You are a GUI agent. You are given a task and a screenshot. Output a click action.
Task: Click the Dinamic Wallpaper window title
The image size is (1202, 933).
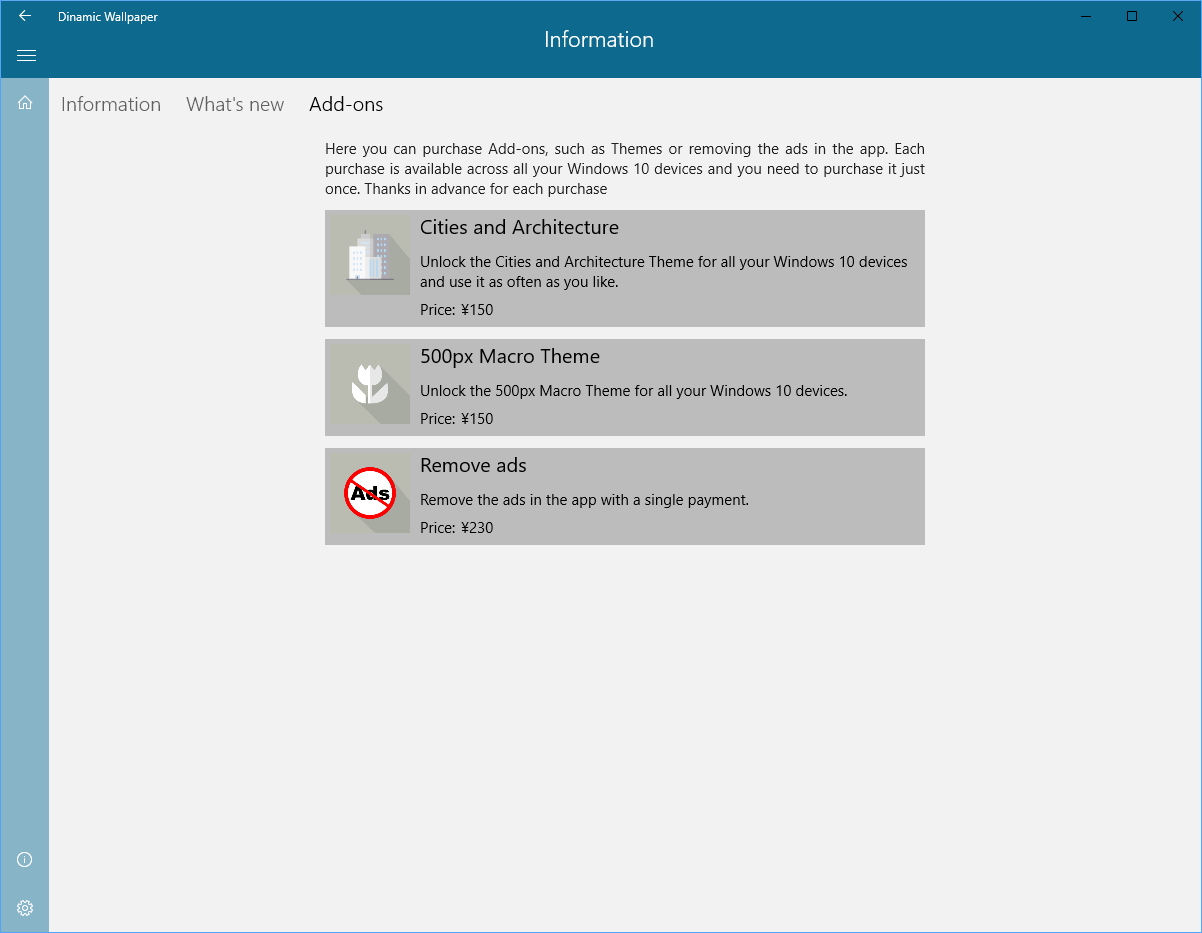point(108,17)
